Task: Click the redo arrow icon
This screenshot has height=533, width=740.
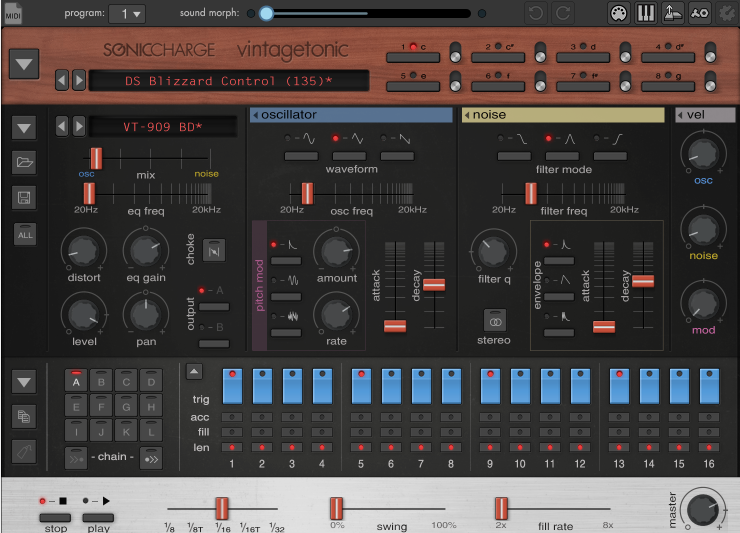Action: point(563,13)
